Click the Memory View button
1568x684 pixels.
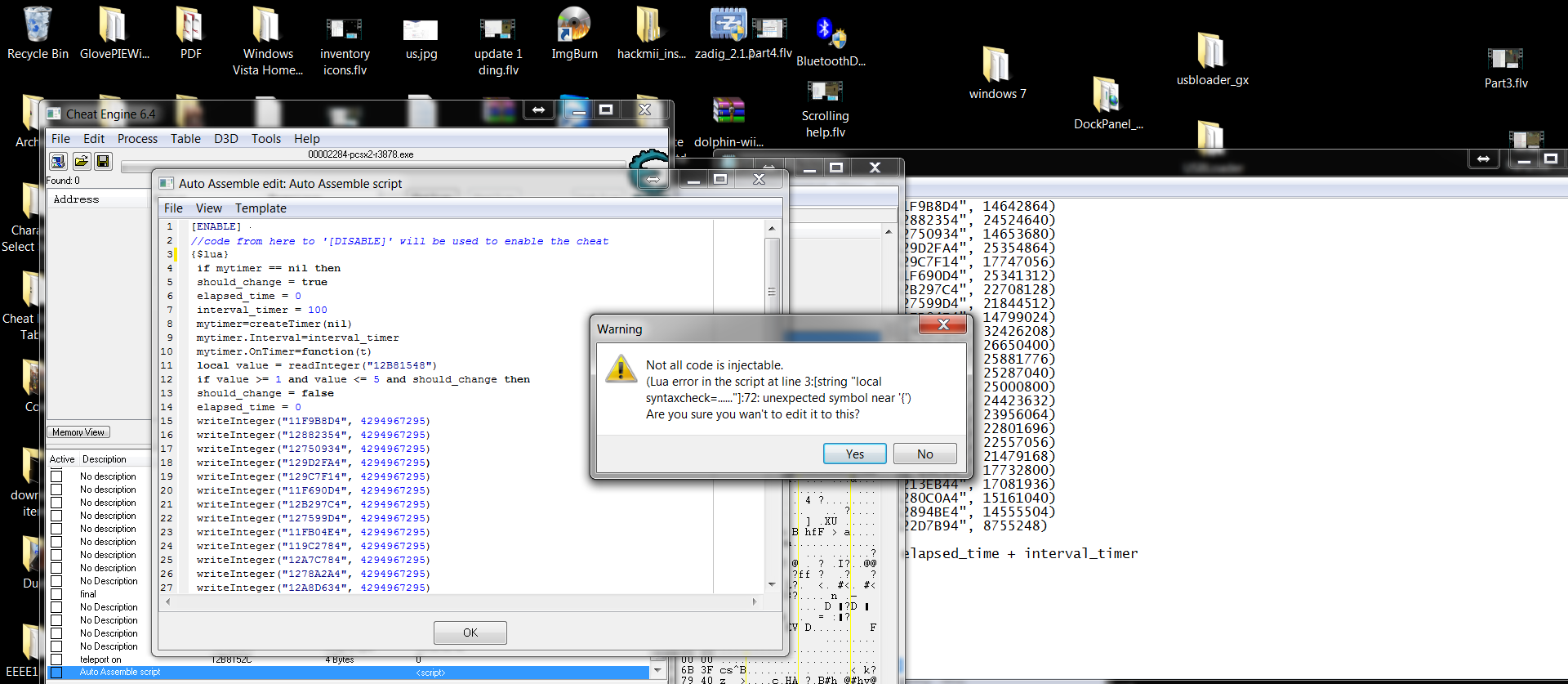click(x=78, y=432)
